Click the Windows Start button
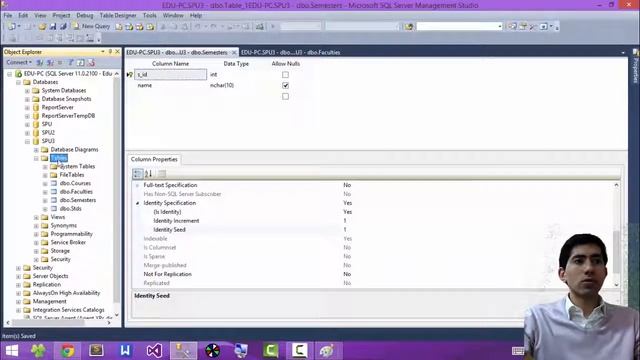This screenshot has height=360, width=640. point(11,351)
